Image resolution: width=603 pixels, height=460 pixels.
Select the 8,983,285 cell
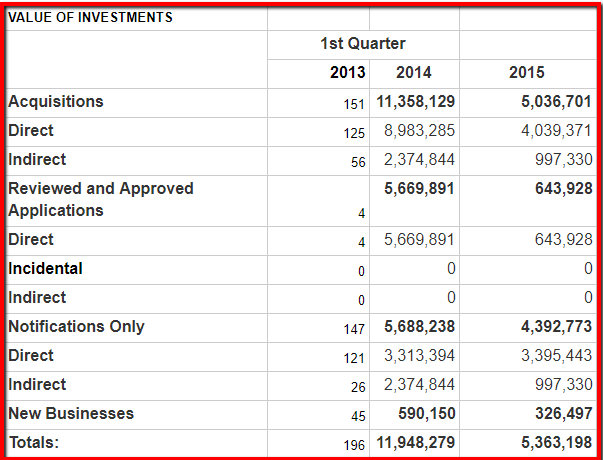pyautogui.click(x=420, y=131)
